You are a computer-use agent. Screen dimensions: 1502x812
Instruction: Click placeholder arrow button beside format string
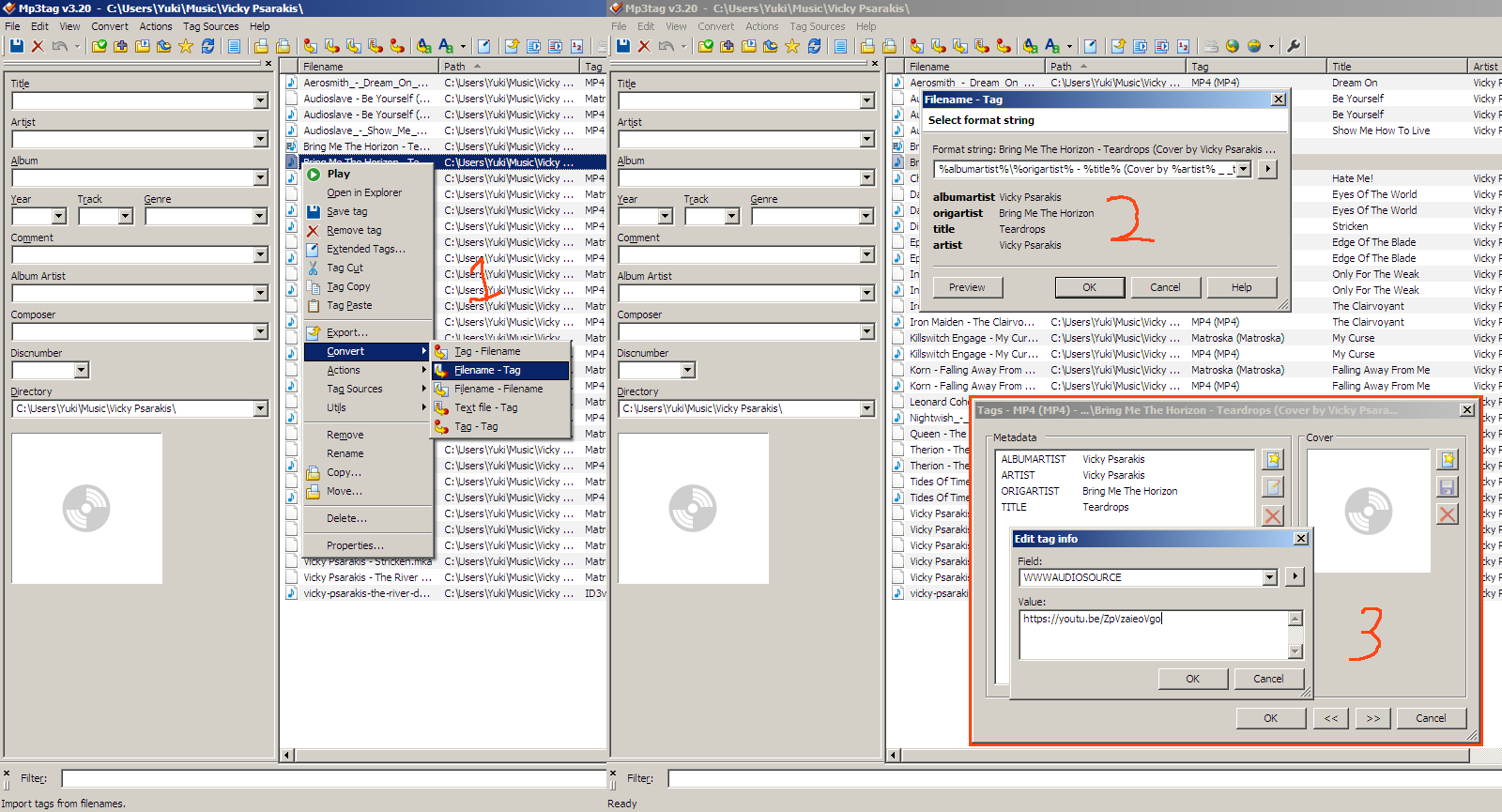pos(1267,169)
